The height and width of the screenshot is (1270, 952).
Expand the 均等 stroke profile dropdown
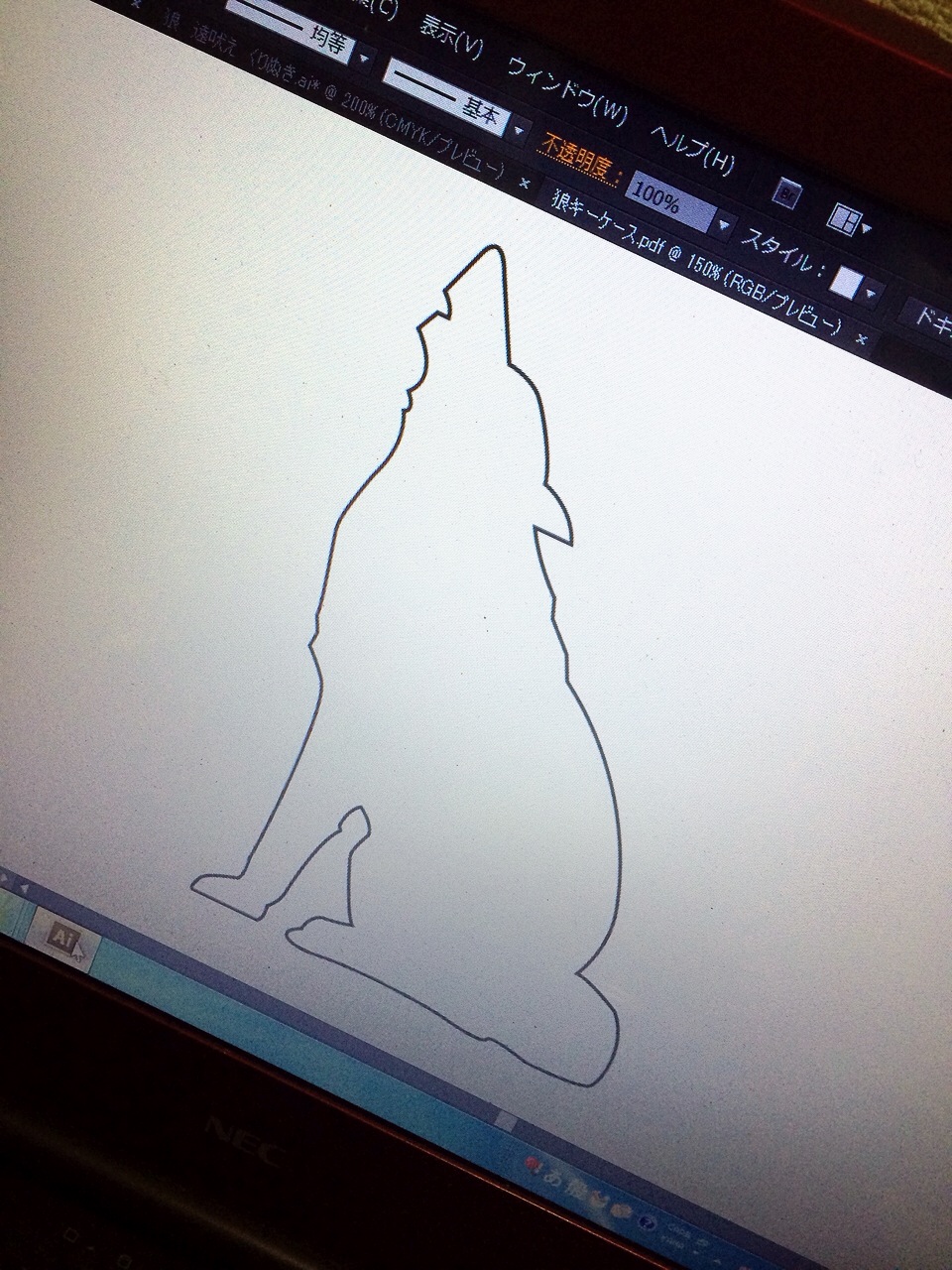[x=363, y=58]
